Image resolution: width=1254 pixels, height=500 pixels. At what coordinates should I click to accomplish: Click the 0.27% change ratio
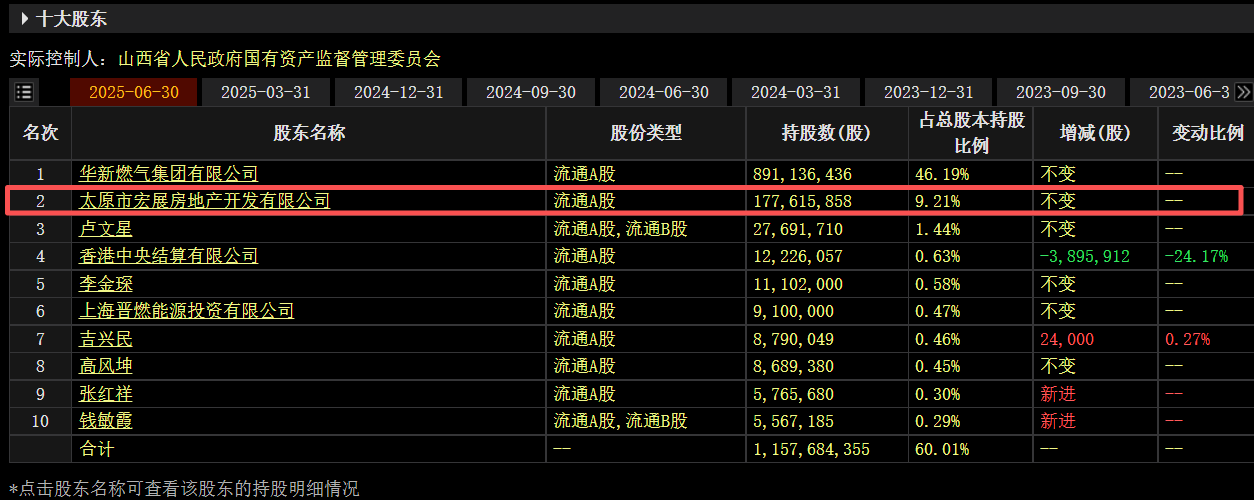click(1187, 339)
